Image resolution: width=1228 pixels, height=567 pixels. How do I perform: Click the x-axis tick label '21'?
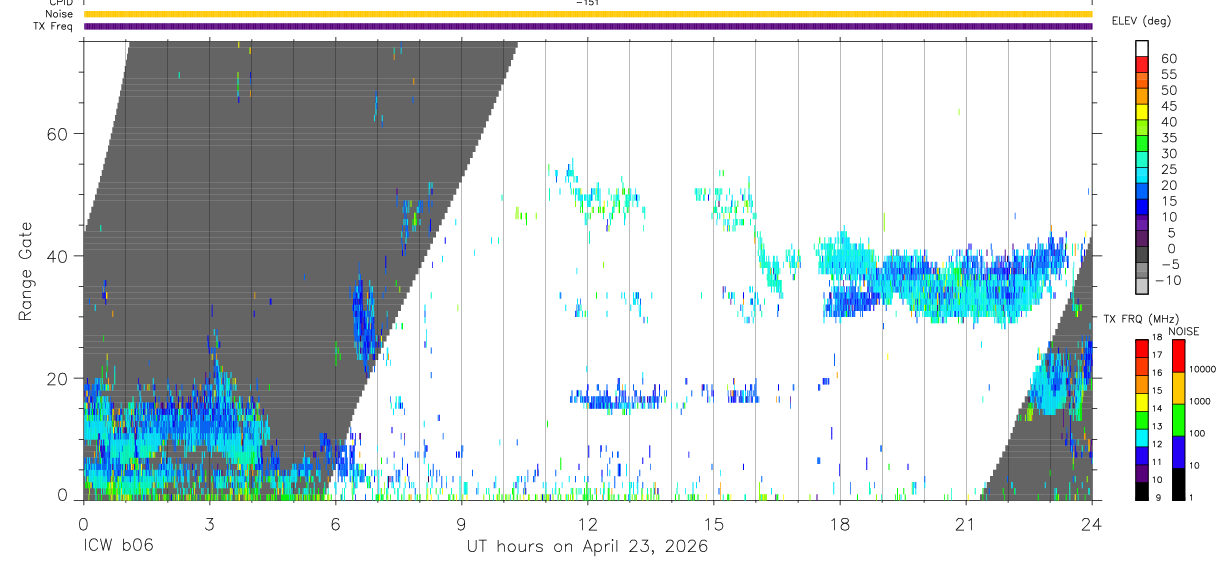click(x=965, y=523)
